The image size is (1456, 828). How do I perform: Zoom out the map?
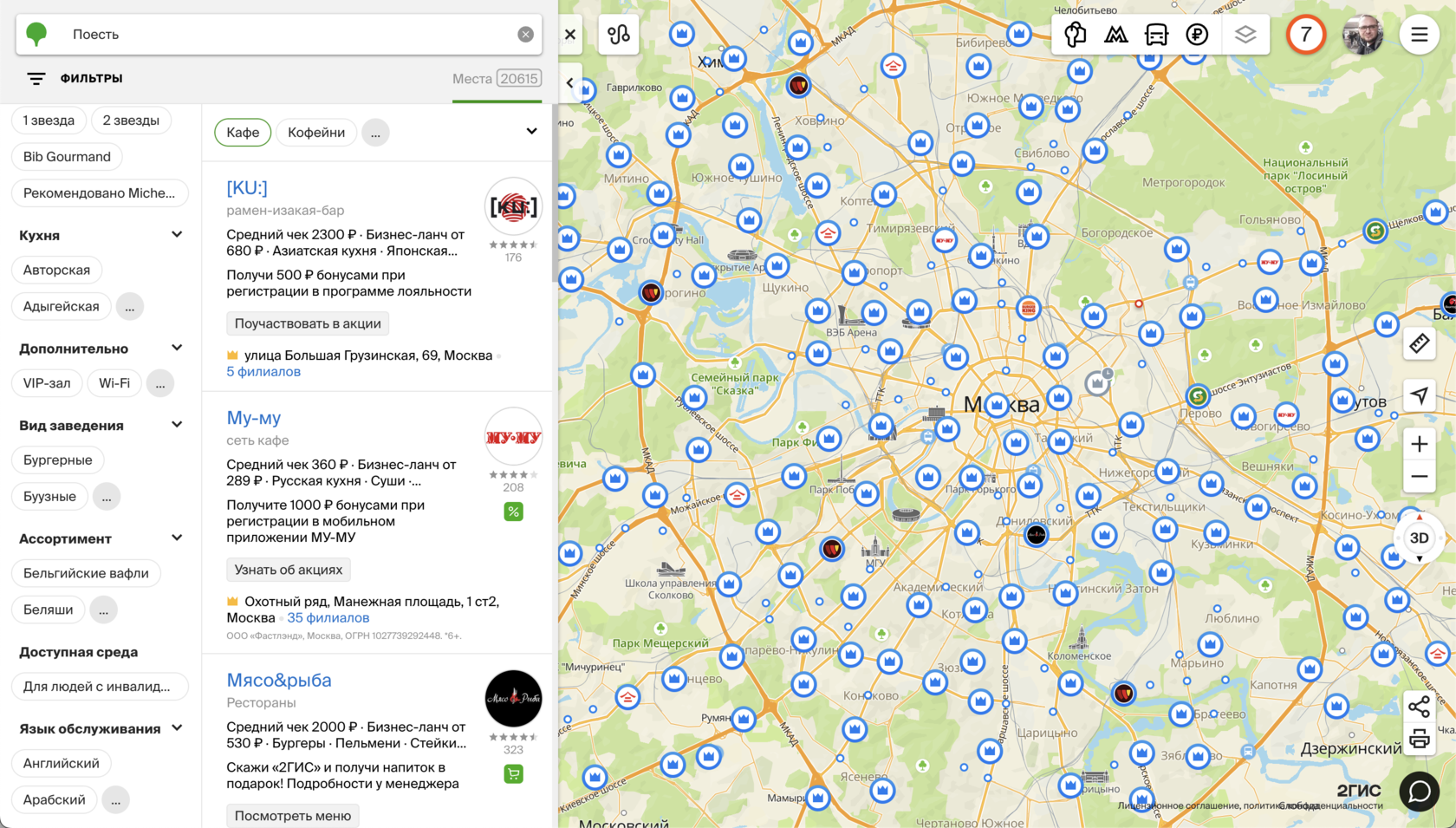click(1420, 477)
